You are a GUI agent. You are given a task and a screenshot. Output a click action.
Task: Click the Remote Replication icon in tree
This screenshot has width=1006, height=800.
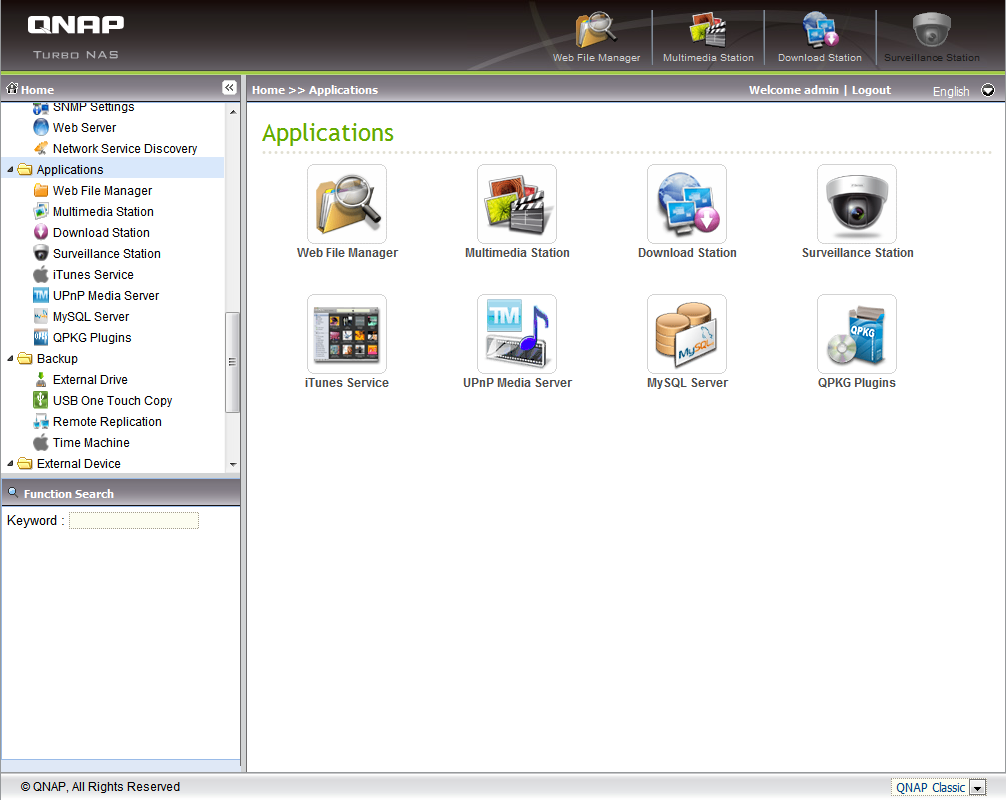coord(41,421)
